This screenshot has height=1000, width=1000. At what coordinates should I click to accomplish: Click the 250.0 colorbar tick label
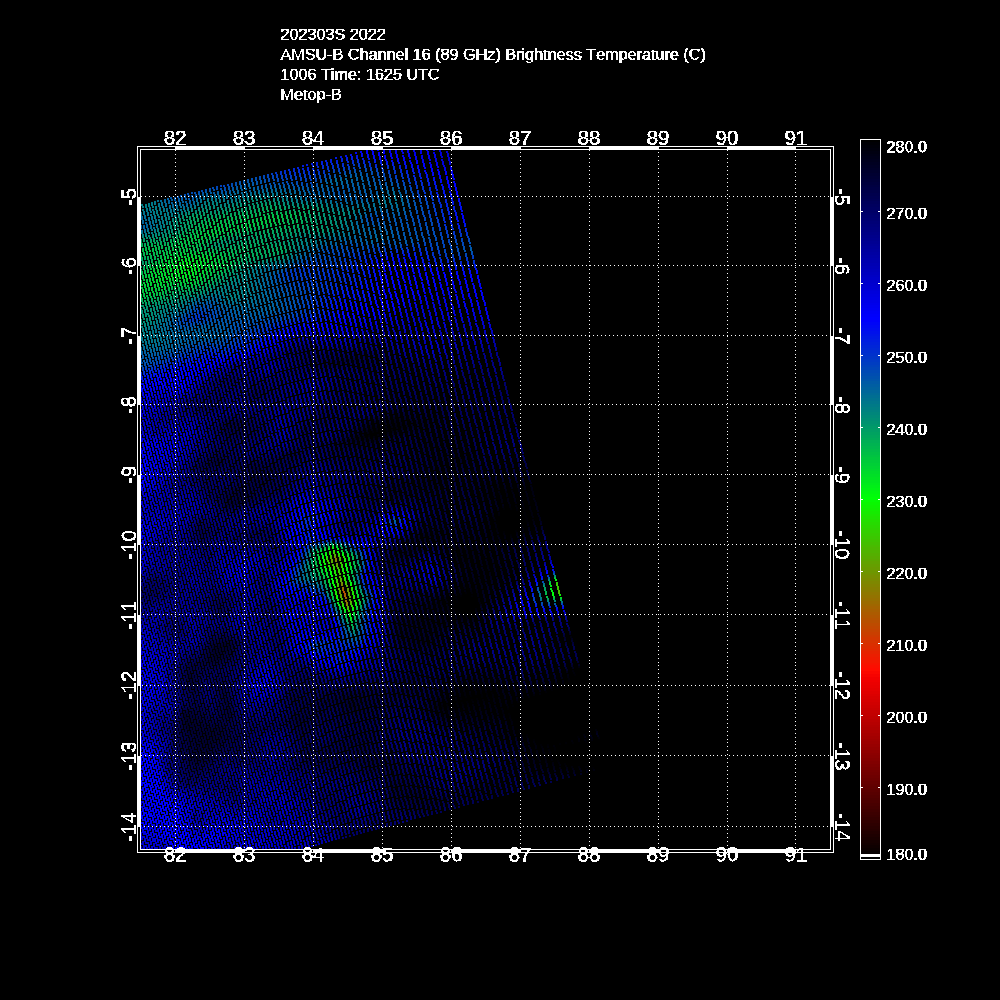(x=906, y=357)
